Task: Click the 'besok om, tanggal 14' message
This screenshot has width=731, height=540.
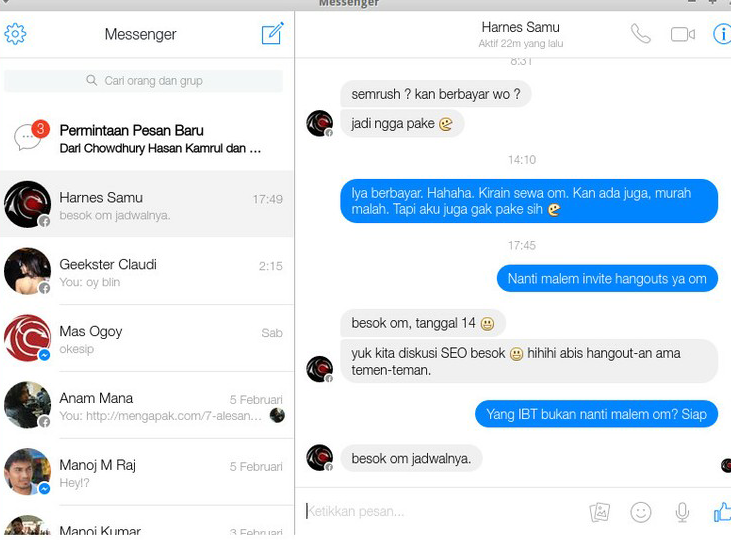Action: coord(422,323)
